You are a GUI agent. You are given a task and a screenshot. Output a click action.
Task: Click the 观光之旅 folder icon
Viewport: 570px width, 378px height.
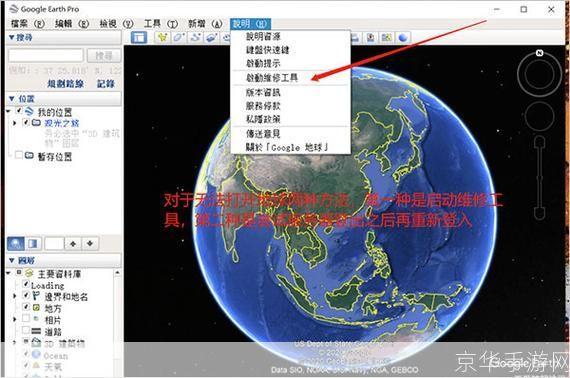coord(36,122)
